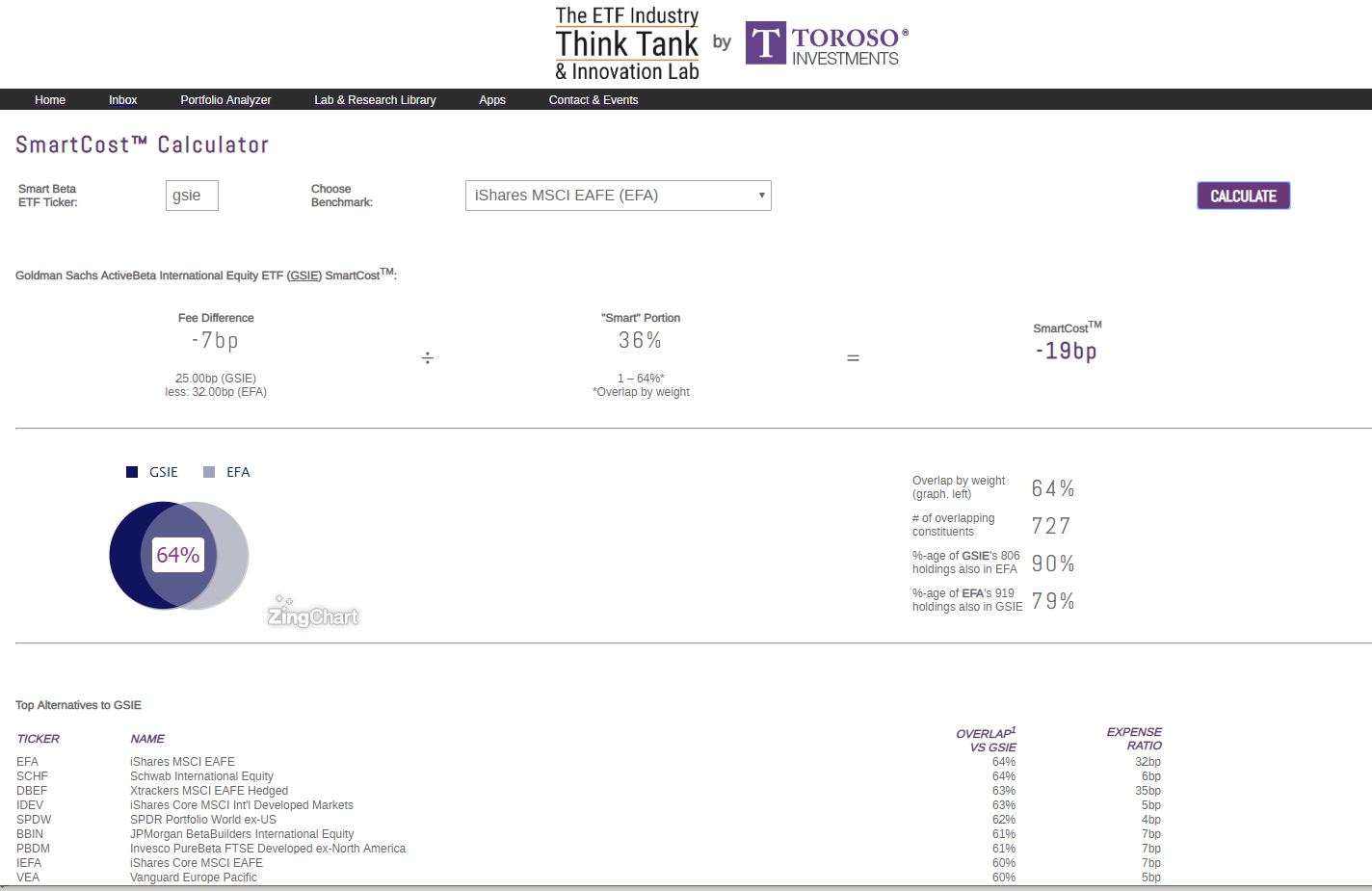Click SPDR Portfolio World ex-US name
1372x891 pixels.
203,820
